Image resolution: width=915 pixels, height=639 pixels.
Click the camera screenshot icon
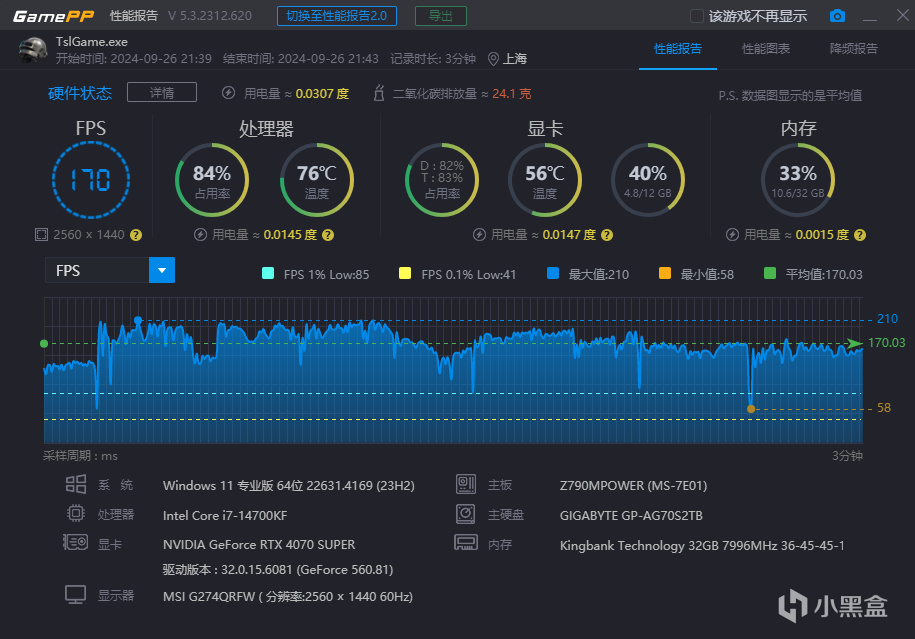[x=837, y=16]
